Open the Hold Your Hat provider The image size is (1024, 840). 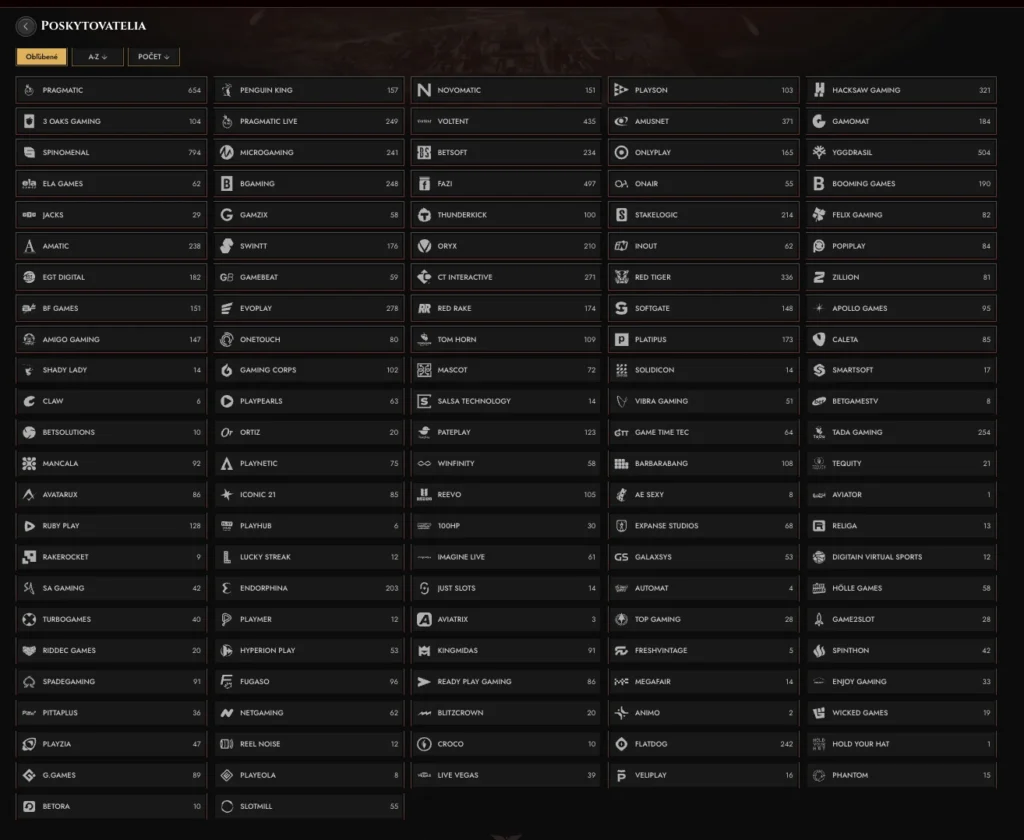(901, 744)
